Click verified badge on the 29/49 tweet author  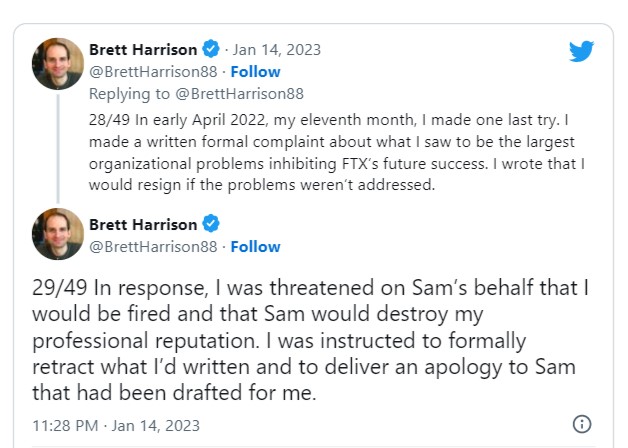[211, 224]
